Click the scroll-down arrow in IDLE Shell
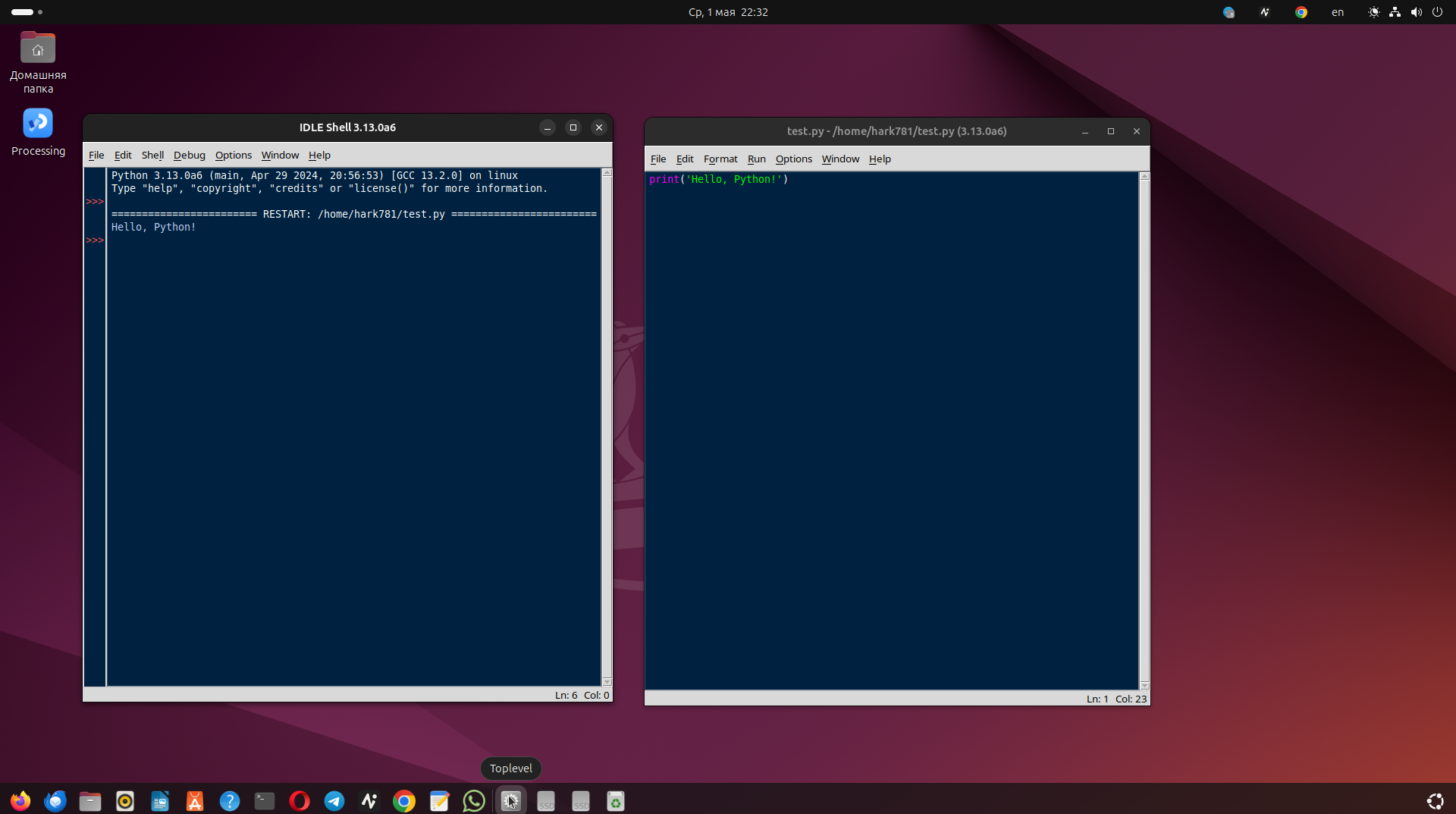Image resolution: width=1456 pixels, height=814 pixels. click(x=607, y=681)
